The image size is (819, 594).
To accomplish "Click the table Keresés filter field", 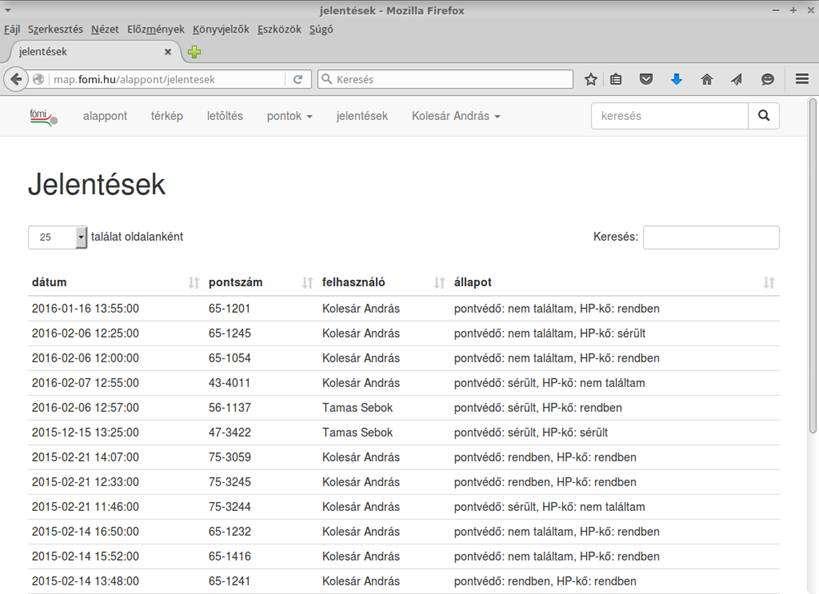I will tap(711, 237).
